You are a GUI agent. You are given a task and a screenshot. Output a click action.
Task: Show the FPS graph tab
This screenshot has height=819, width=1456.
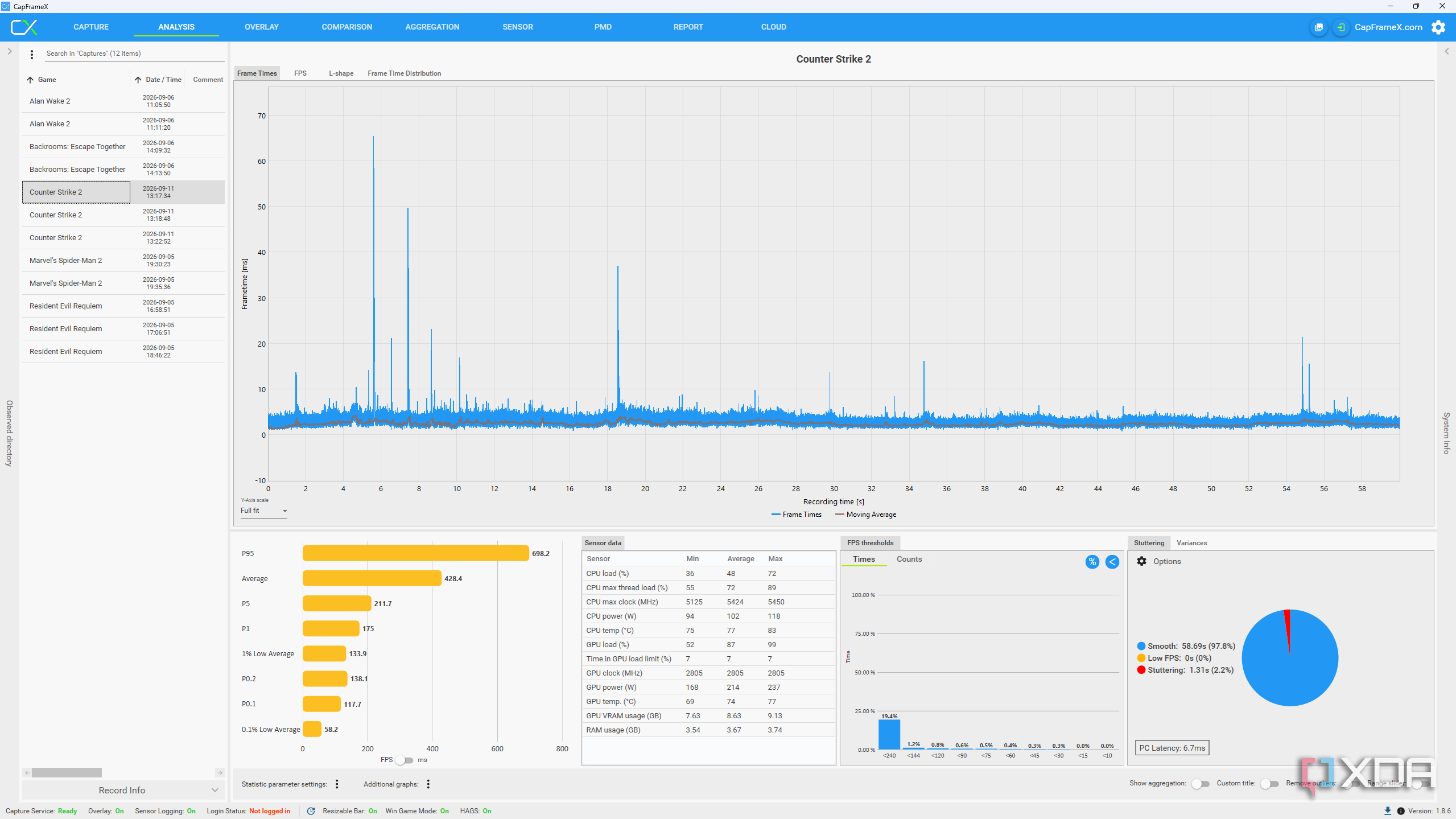[300, 73]
